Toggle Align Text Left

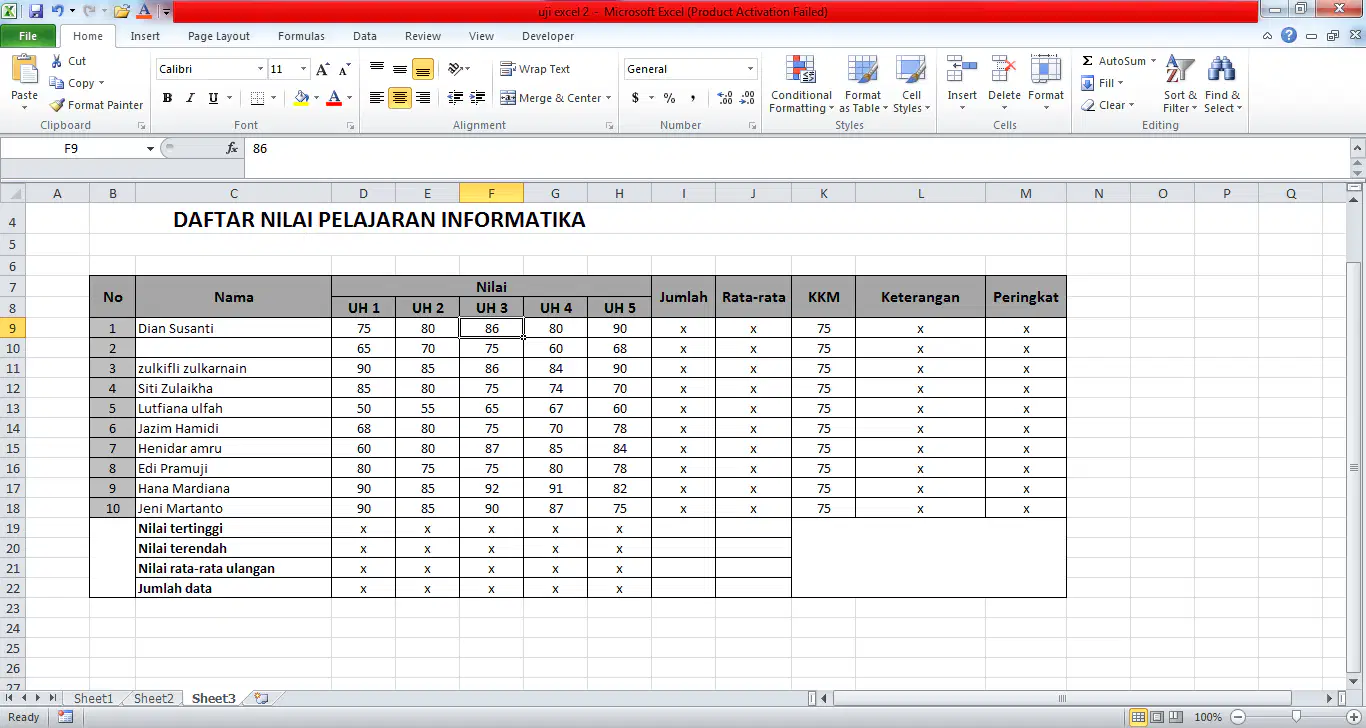click(377, 98)
